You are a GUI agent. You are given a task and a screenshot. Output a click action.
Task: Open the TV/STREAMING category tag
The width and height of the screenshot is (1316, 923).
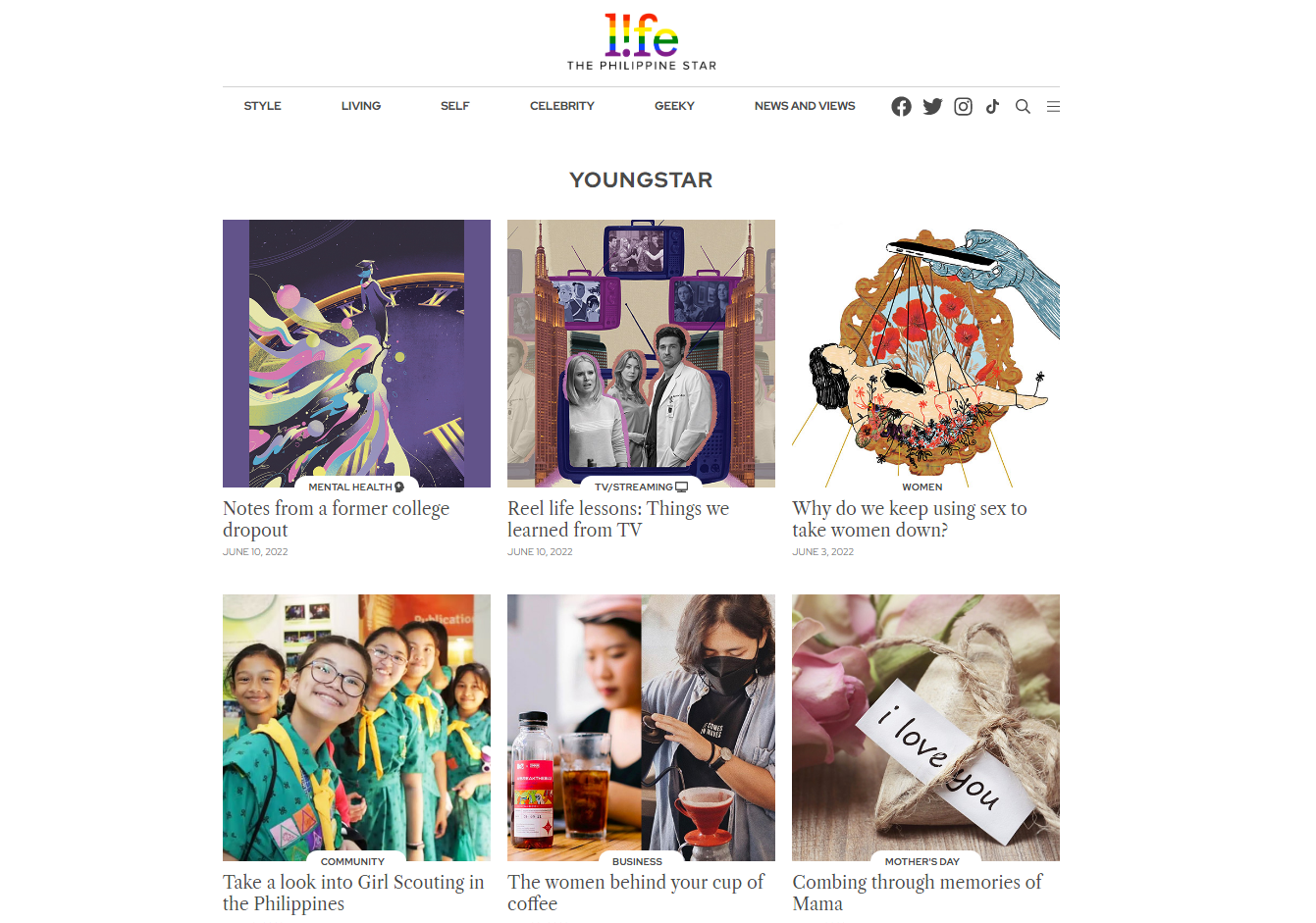point(641,487)
